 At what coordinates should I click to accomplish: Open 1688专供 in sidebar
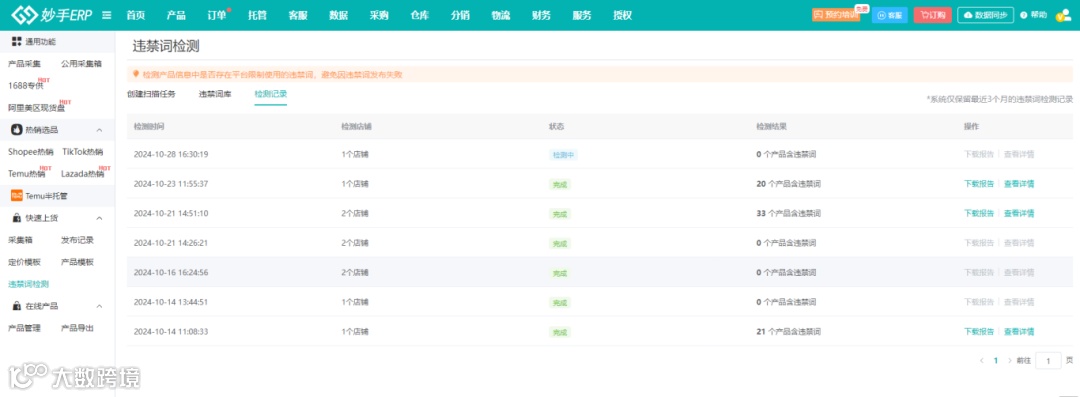click(x=25, y=86)
